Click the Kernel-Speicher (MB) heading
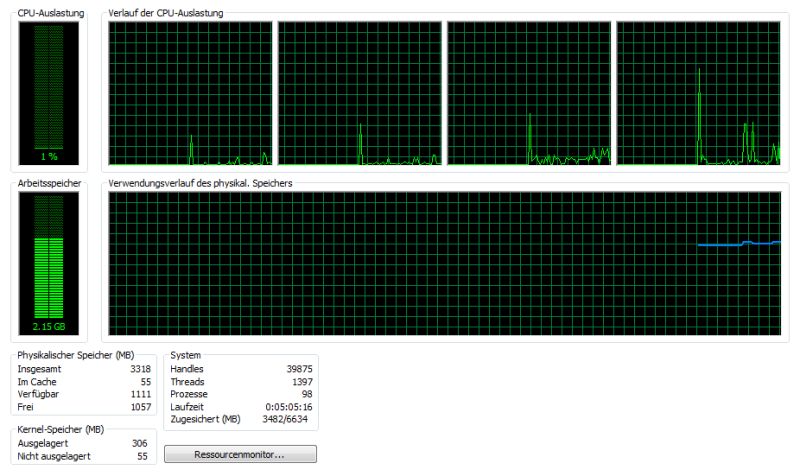This screenshot has width=800, height=476. click(x=60, y=430)
